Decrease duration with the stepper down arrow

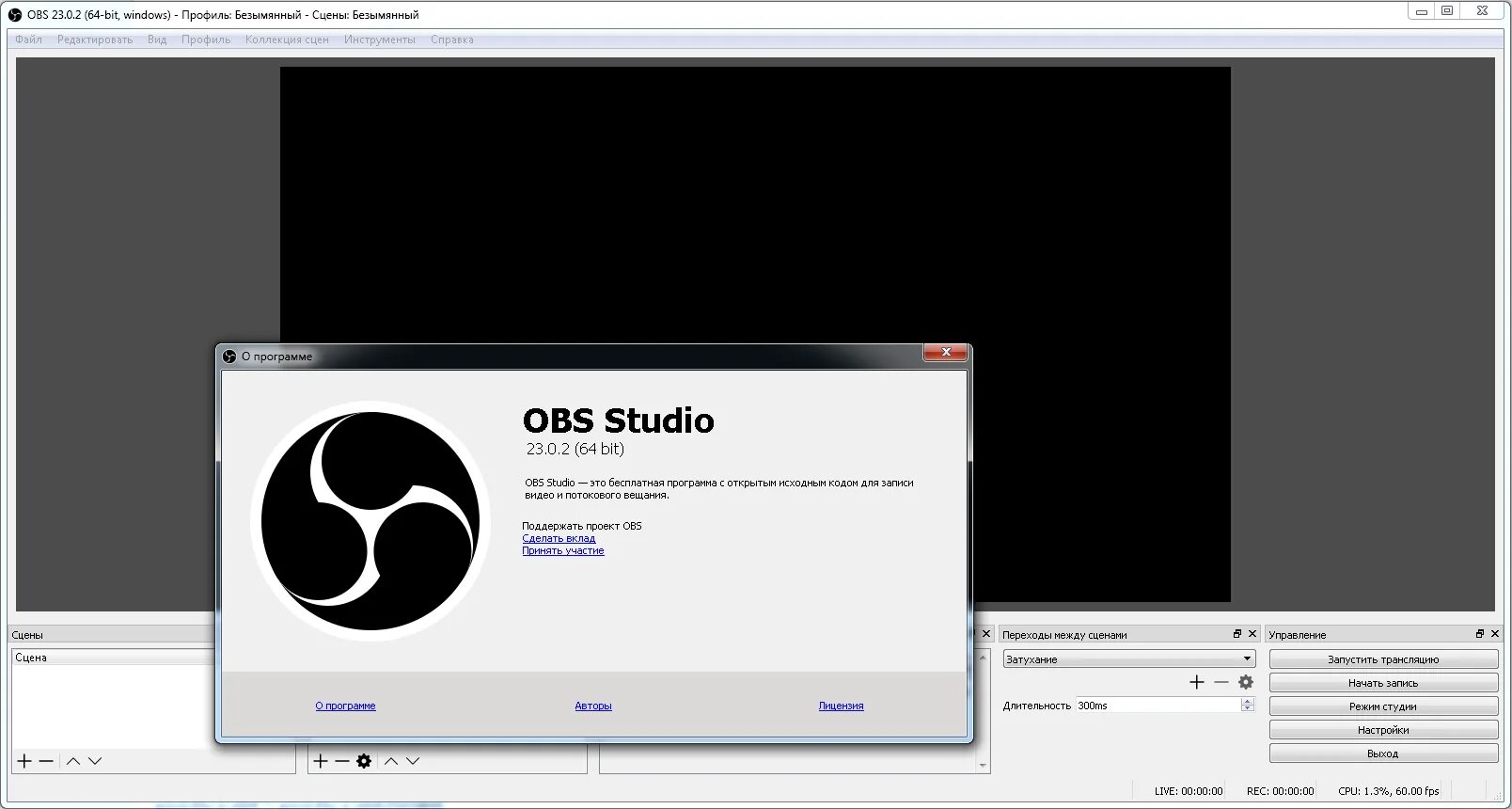tap(1248, 708)
